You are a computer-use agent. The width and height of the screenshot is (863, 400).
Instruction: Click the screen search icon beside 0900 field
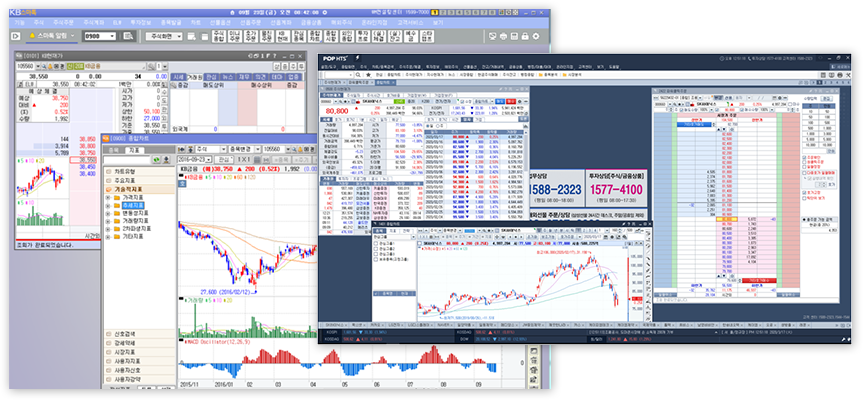coord(128,35)
